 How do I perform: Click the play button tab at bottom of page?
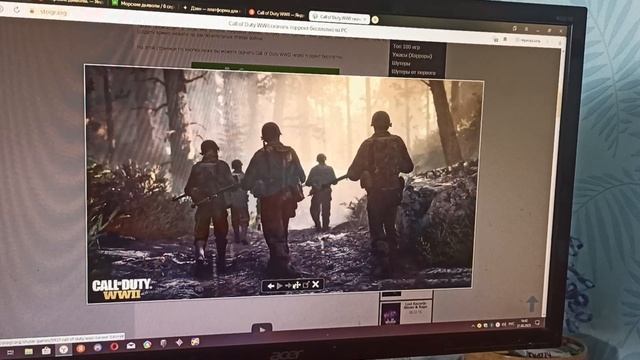pos(262,329)
